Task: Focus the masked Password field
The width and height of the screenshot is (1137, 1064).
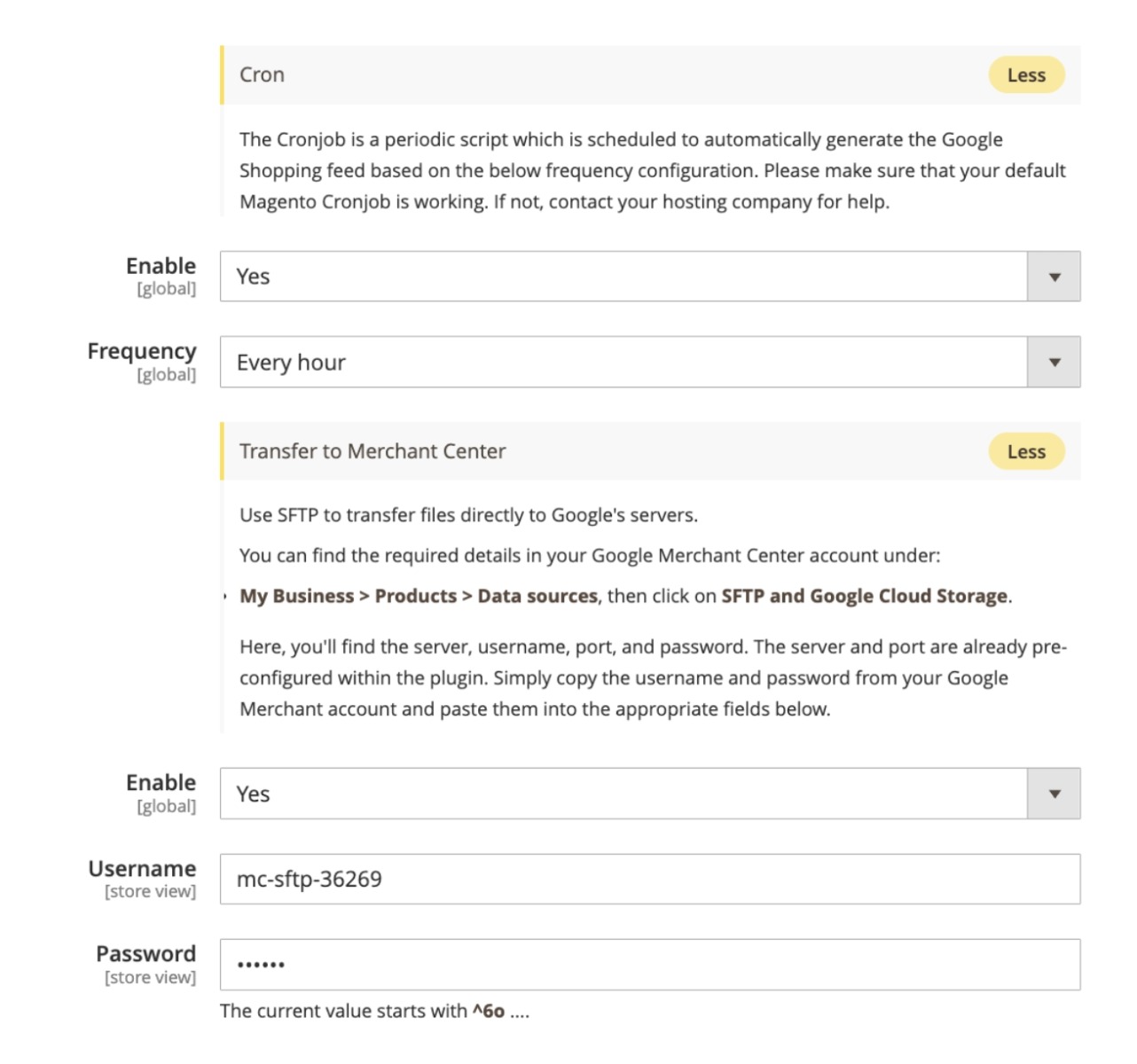Action: tap(650, 965)
